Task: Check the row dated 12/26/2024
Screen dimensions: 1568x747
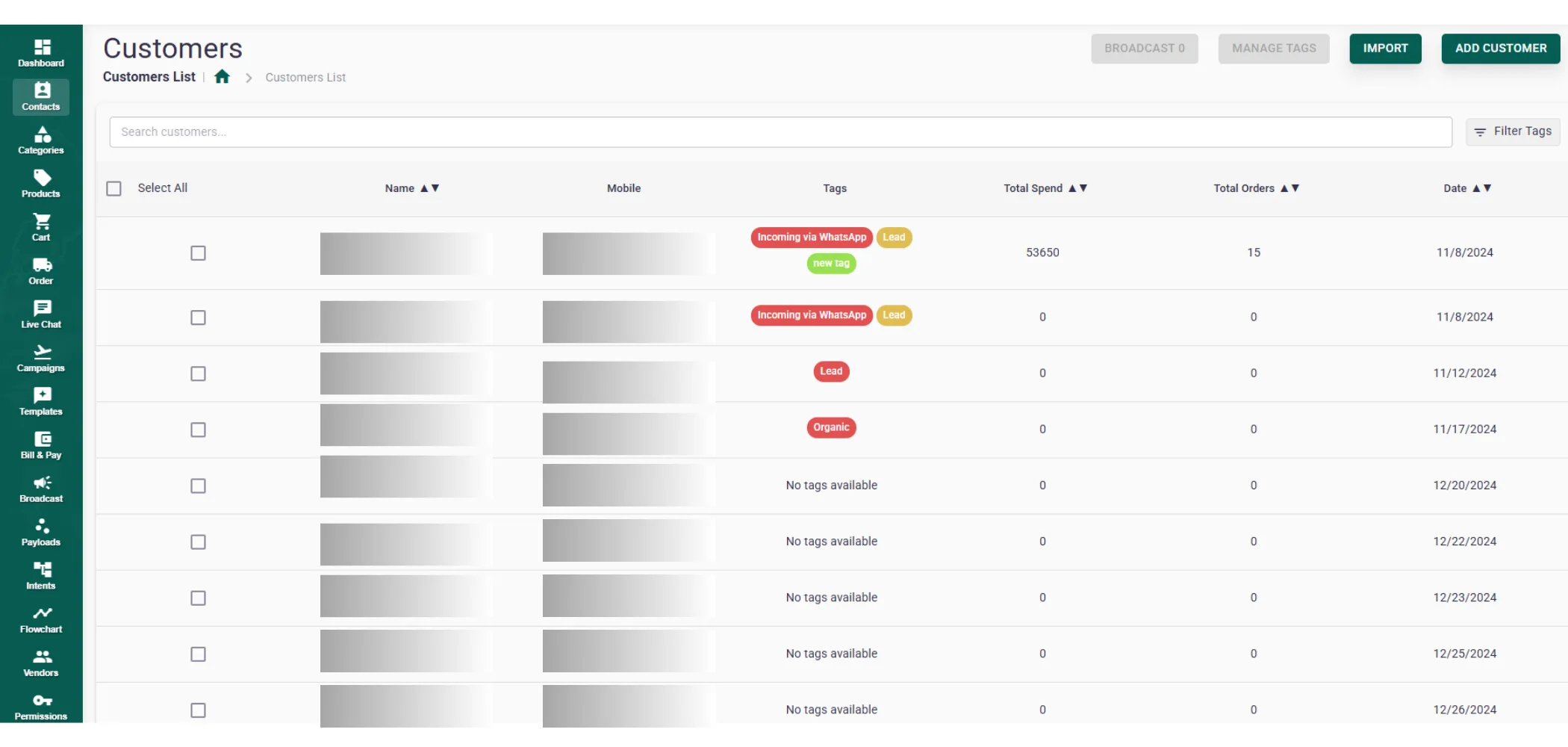Action: point(198,710)
